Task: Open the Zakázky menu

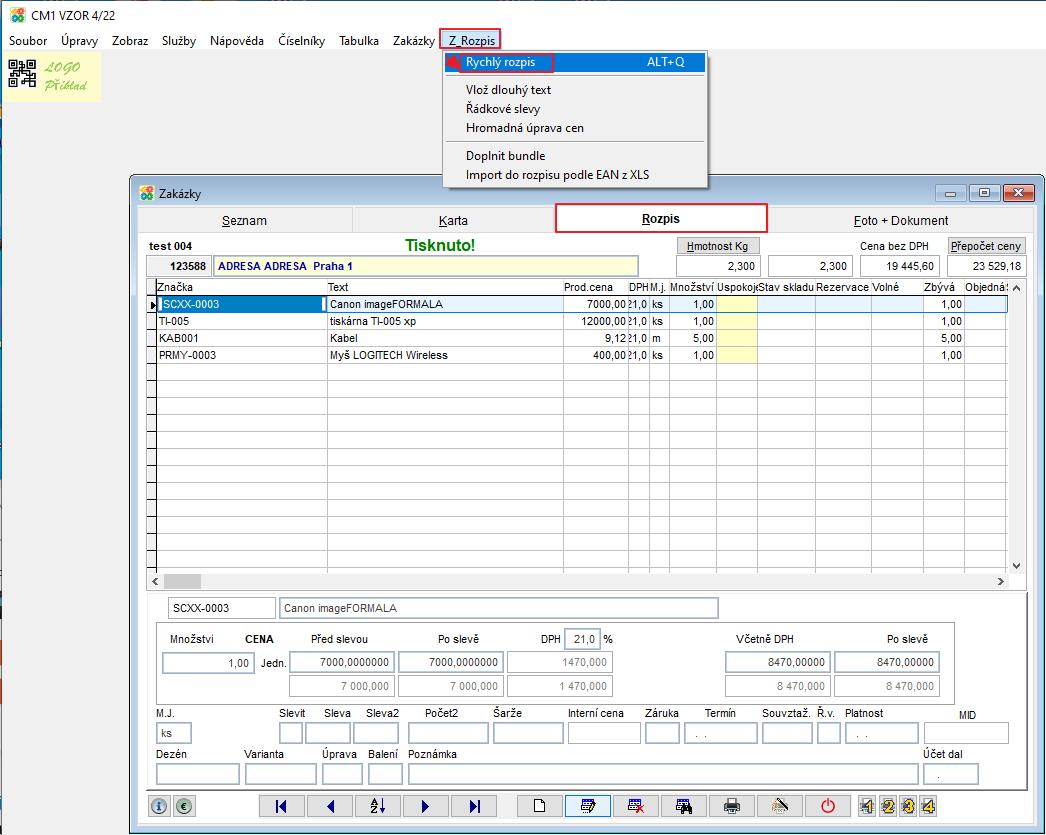Action: click(414, 41)
